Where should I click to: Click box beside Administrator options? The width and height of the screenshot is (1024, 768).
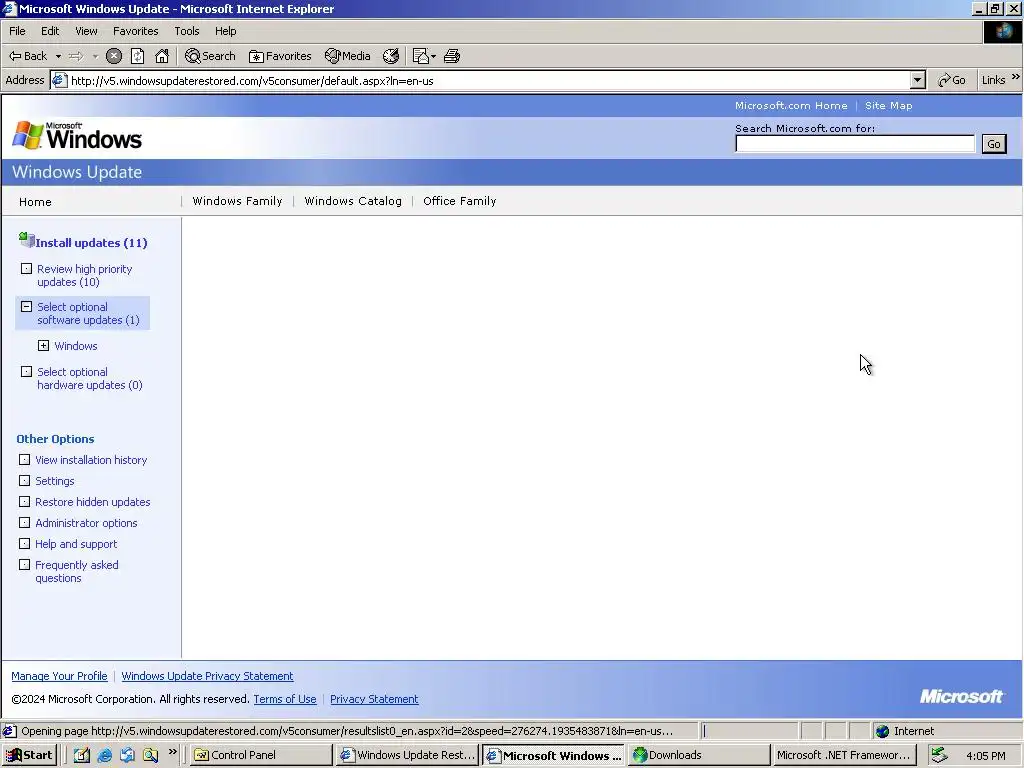click(x=24, y=522)
